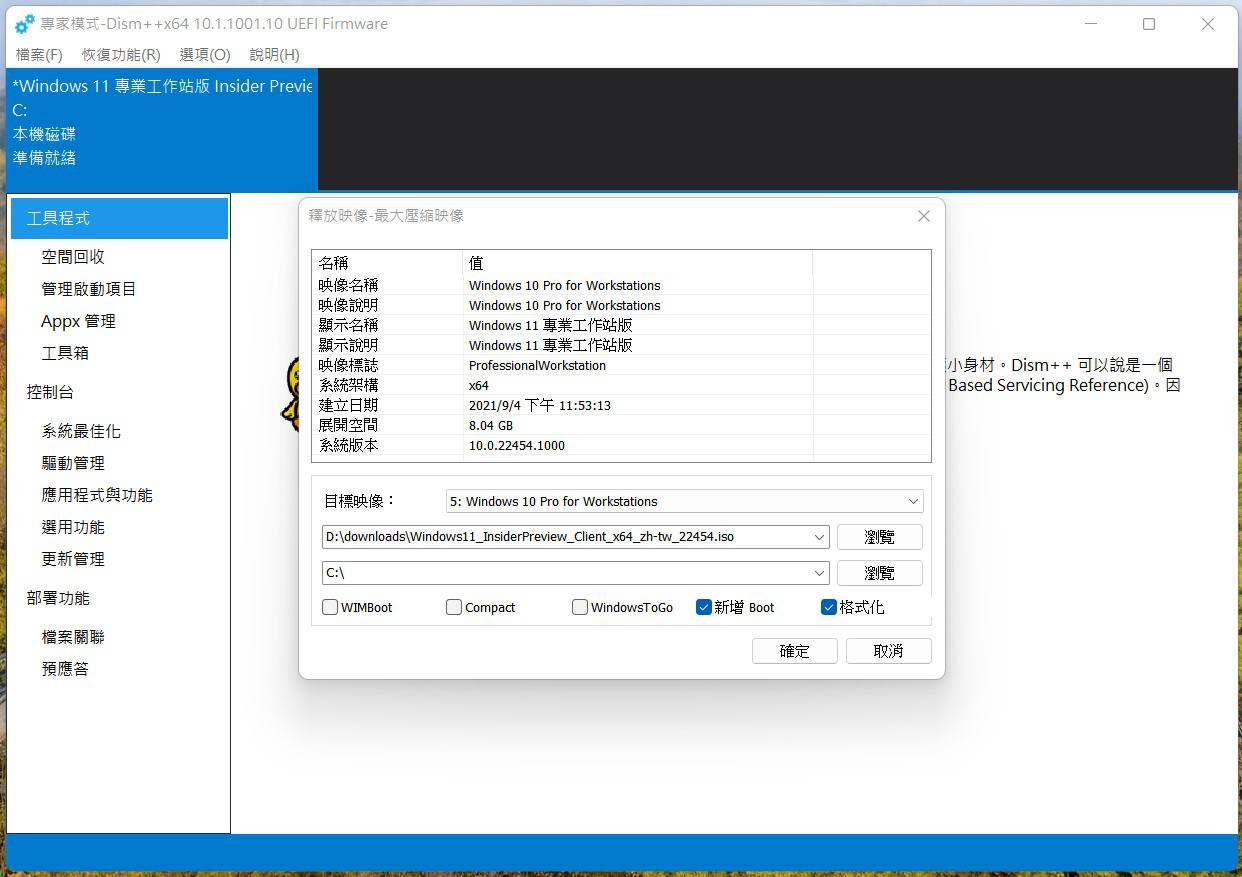The image size is (1242, 877).
Task: Select the 映像標誌 ProfessionalWorkstation row
Action: click(621, 365)
